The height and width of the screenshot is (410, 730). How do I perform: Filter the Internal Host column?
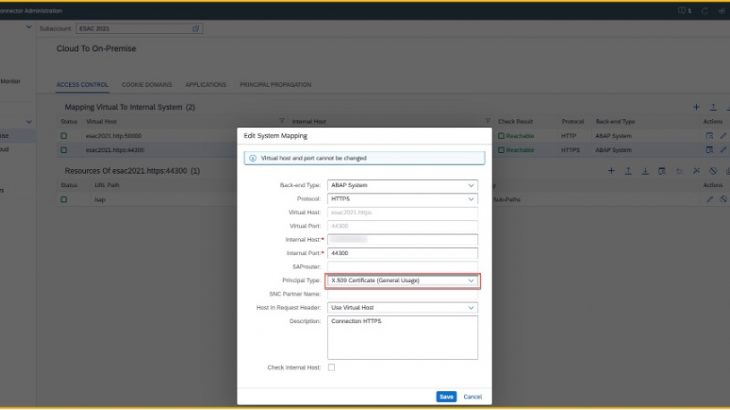[487, 121]
